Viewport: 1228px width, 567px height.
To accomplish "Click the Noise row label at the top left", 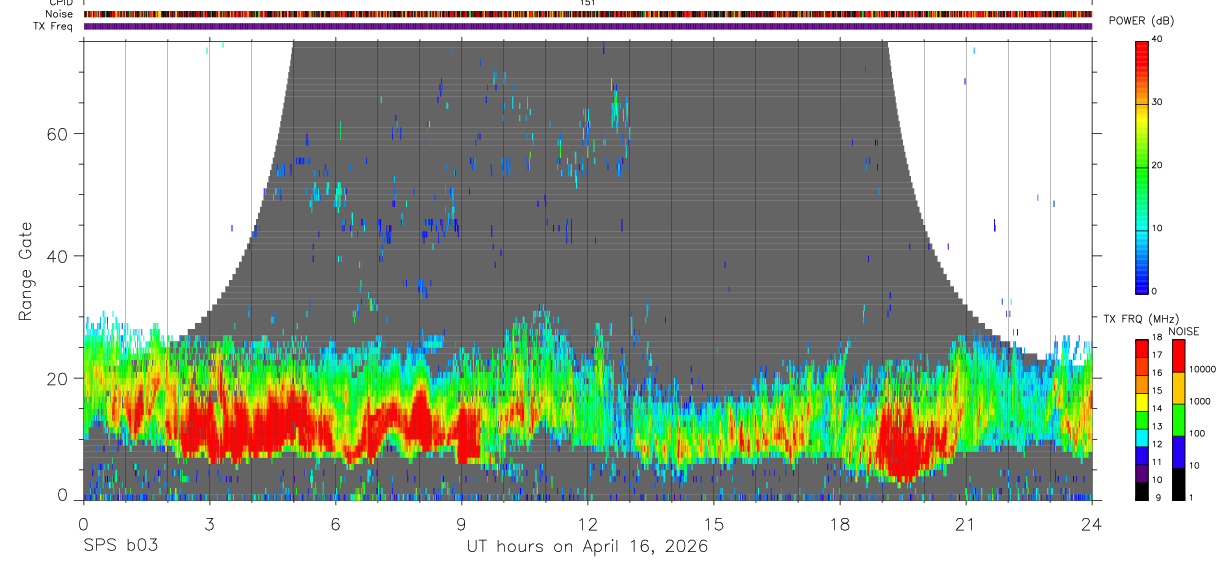I will [x=61, y=14].
